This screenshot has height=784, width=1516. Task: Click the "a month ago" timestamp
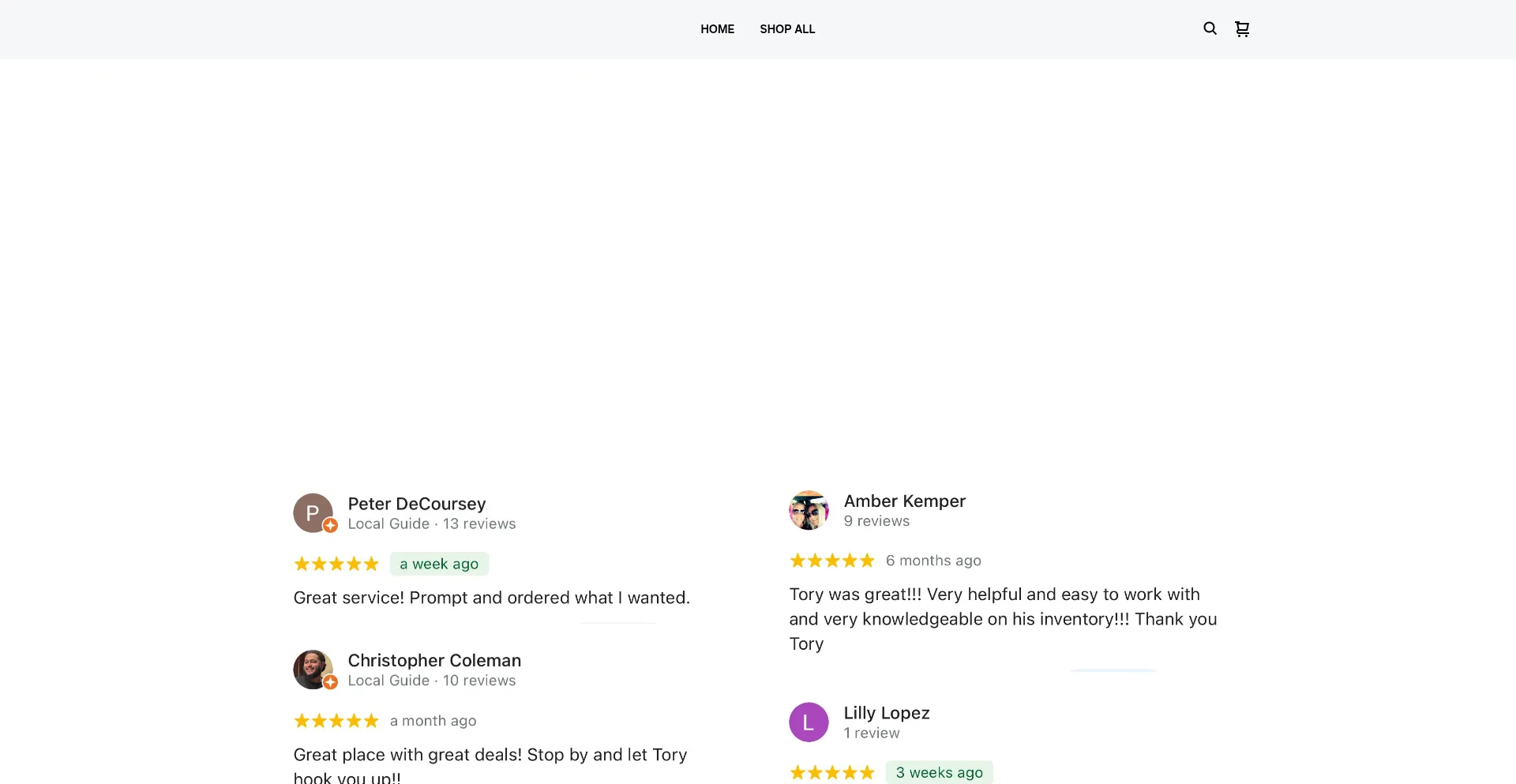coord(433,721)
